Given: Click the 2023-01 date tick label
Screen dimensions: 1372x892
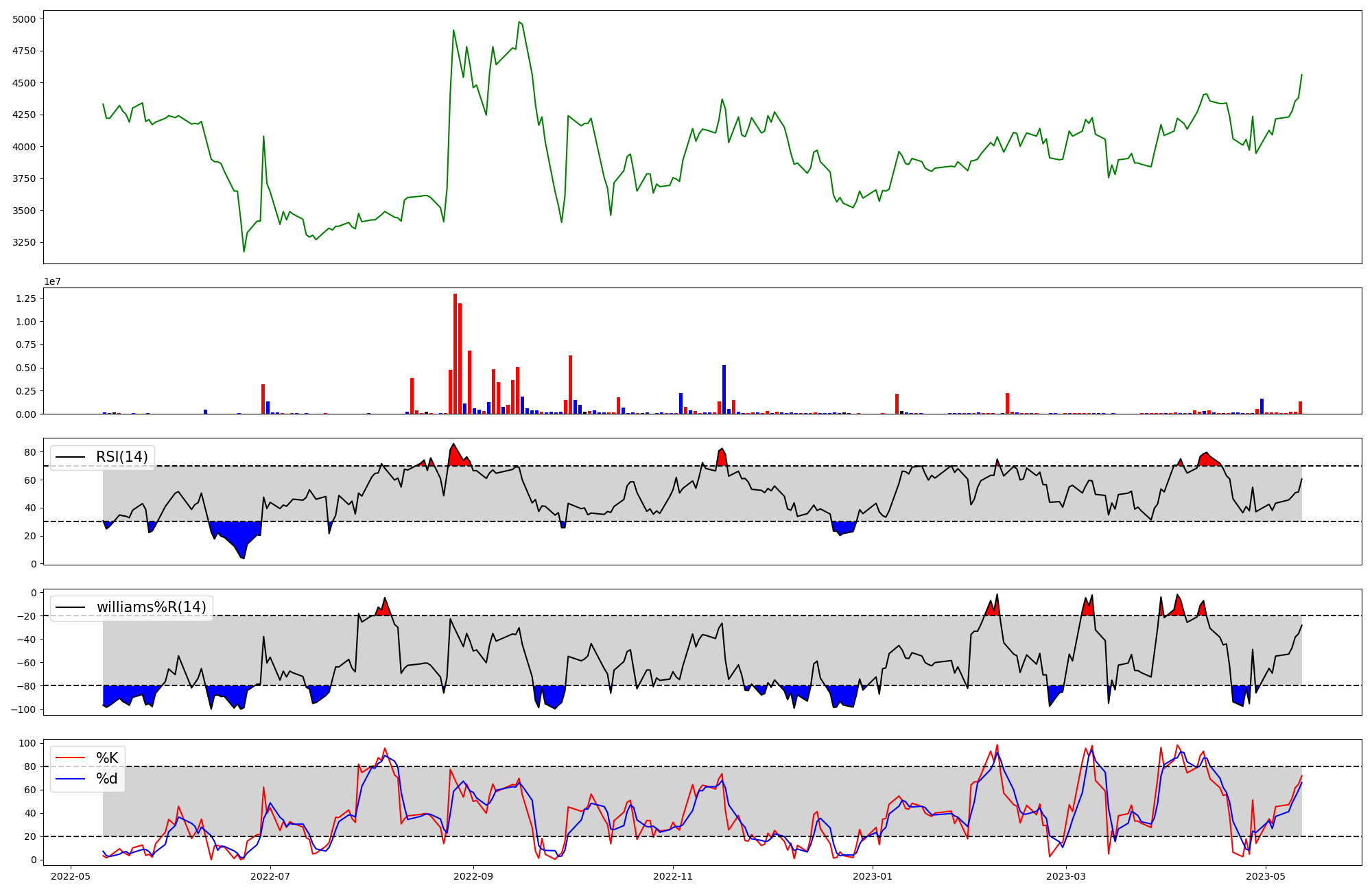Looking at the screenshot, I should pyautogui.click(x=873, y=876).
